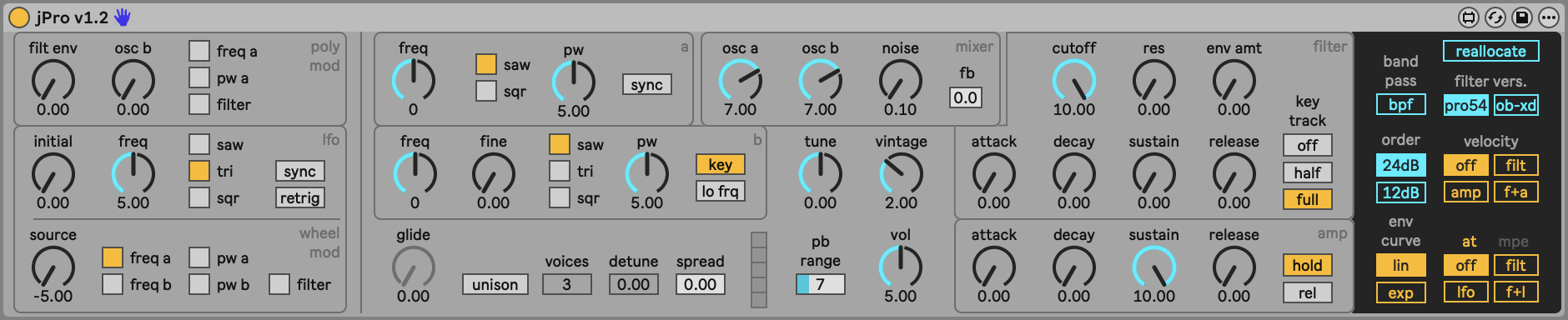Select the pro54 filter version
Screen dimensions: 1568x320
coord(1466,105)
